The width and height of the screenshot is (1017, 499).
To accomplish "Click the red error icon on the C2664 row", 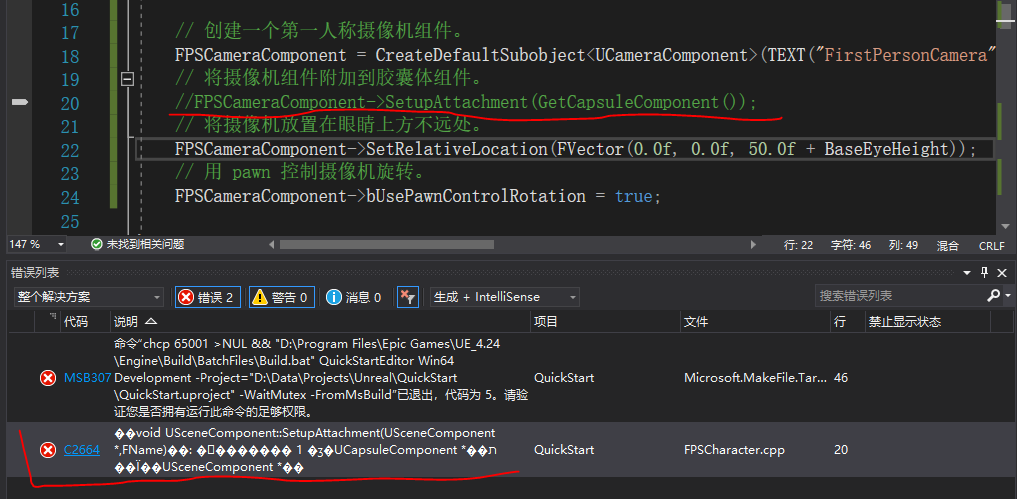I will pos(48,450).
